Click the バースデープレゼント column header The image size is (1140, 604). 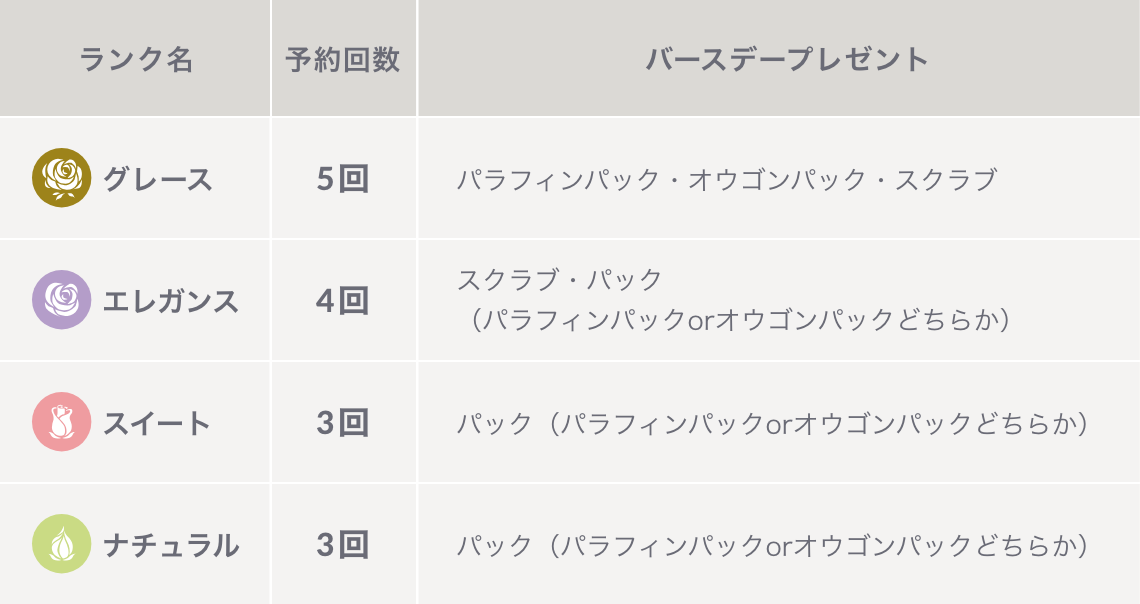787,59
